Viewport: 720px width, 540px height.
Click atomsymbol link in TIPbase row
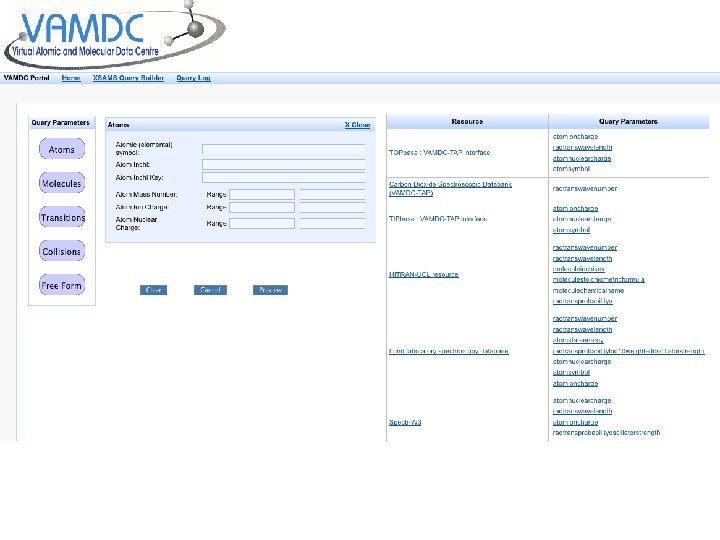click(x=571, y=230)
